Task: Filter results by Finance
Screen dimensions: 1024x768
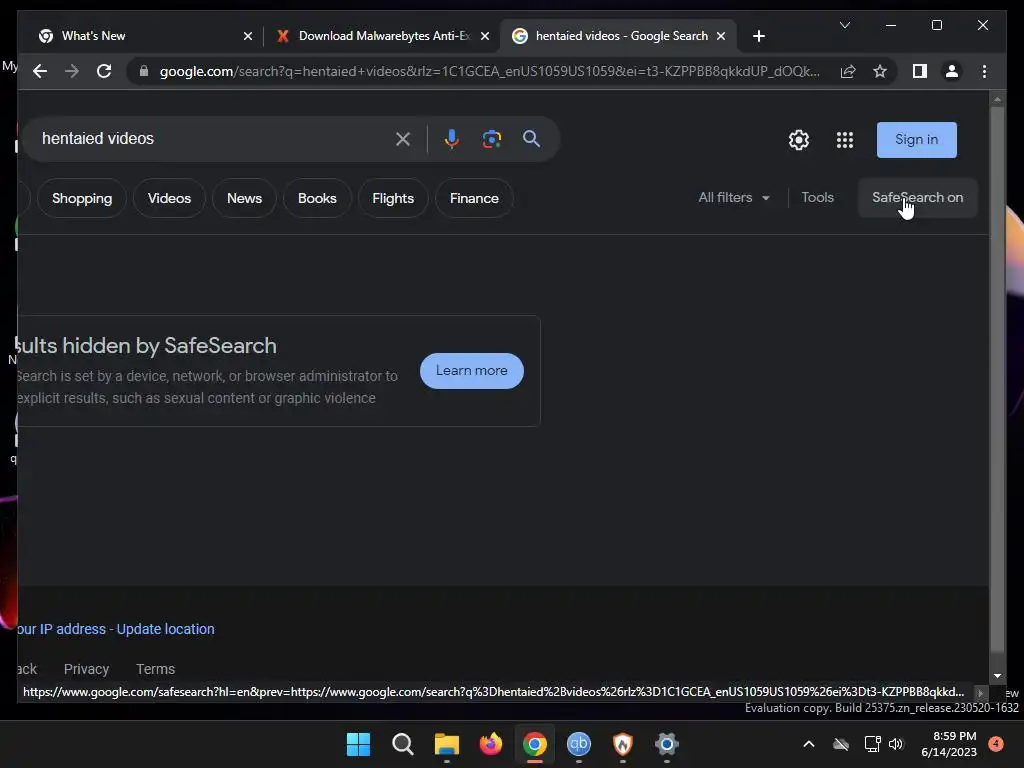Action: (x=474, y=198)
